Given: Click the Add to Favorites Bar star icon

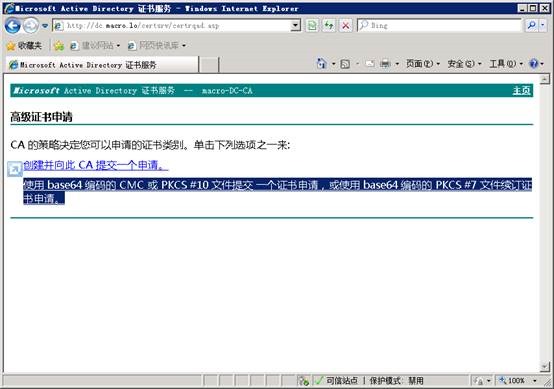Looking at the screenshot, I should 59,46.
